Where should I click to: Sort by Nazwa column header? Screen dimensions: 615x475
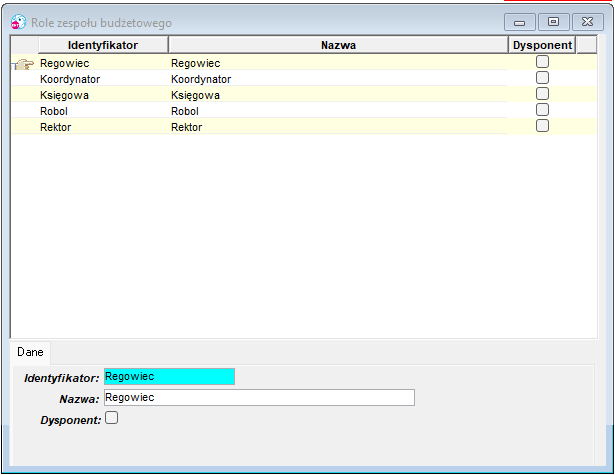click(338, 45)
